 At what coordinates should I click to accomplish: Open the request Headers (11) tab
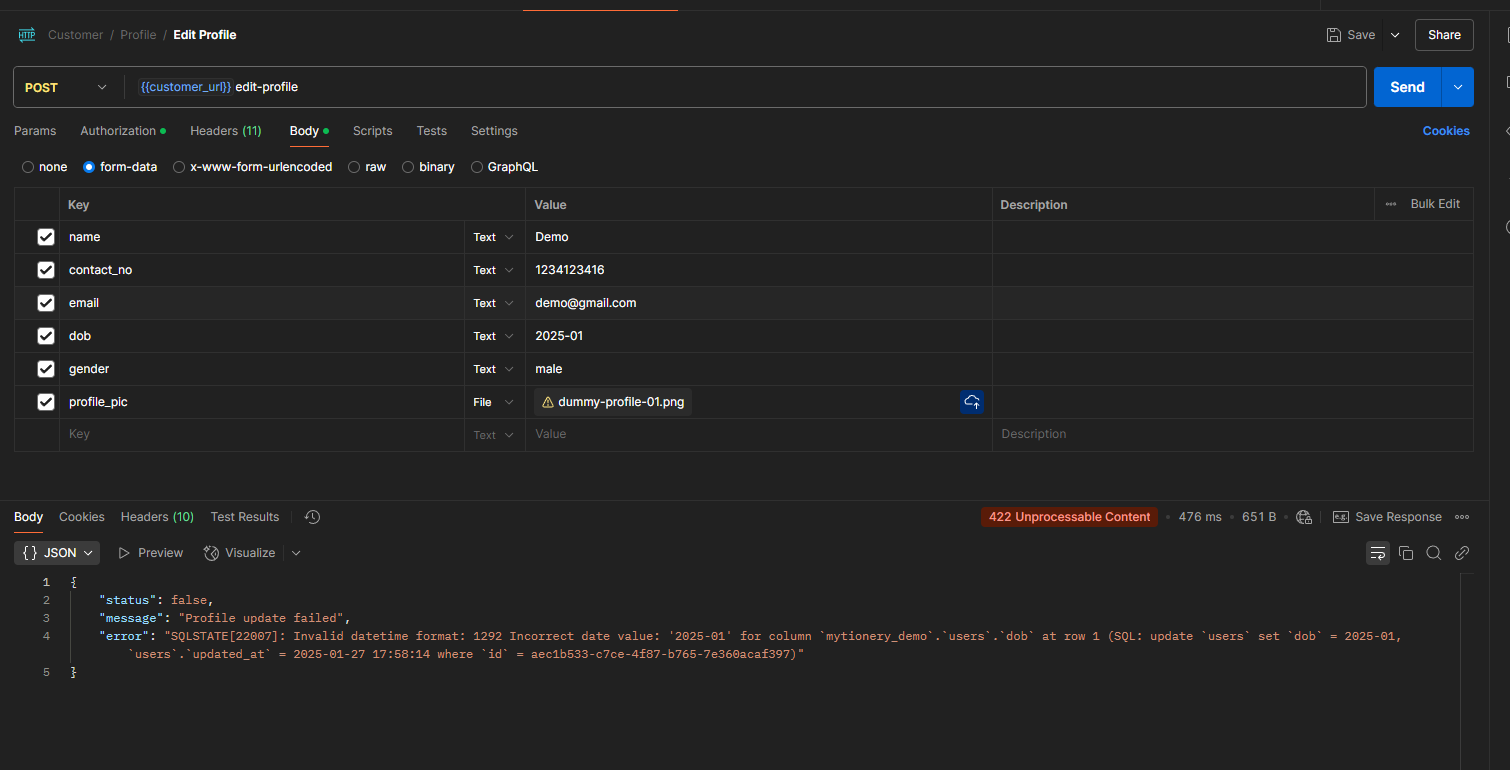(x=226, y=131)
